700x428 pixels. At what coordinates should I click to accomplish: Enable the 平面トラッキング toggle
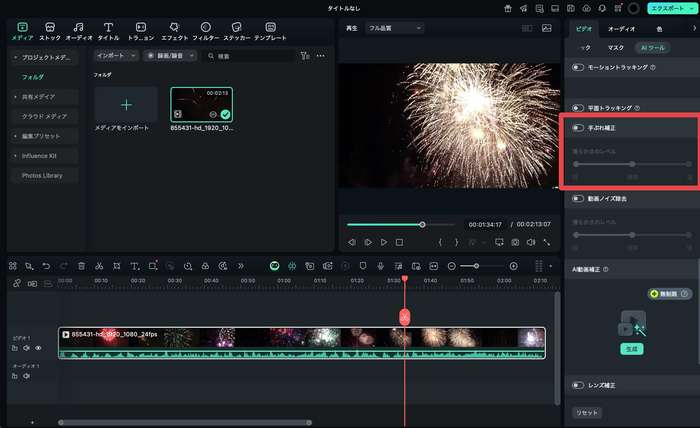(578, 108)
